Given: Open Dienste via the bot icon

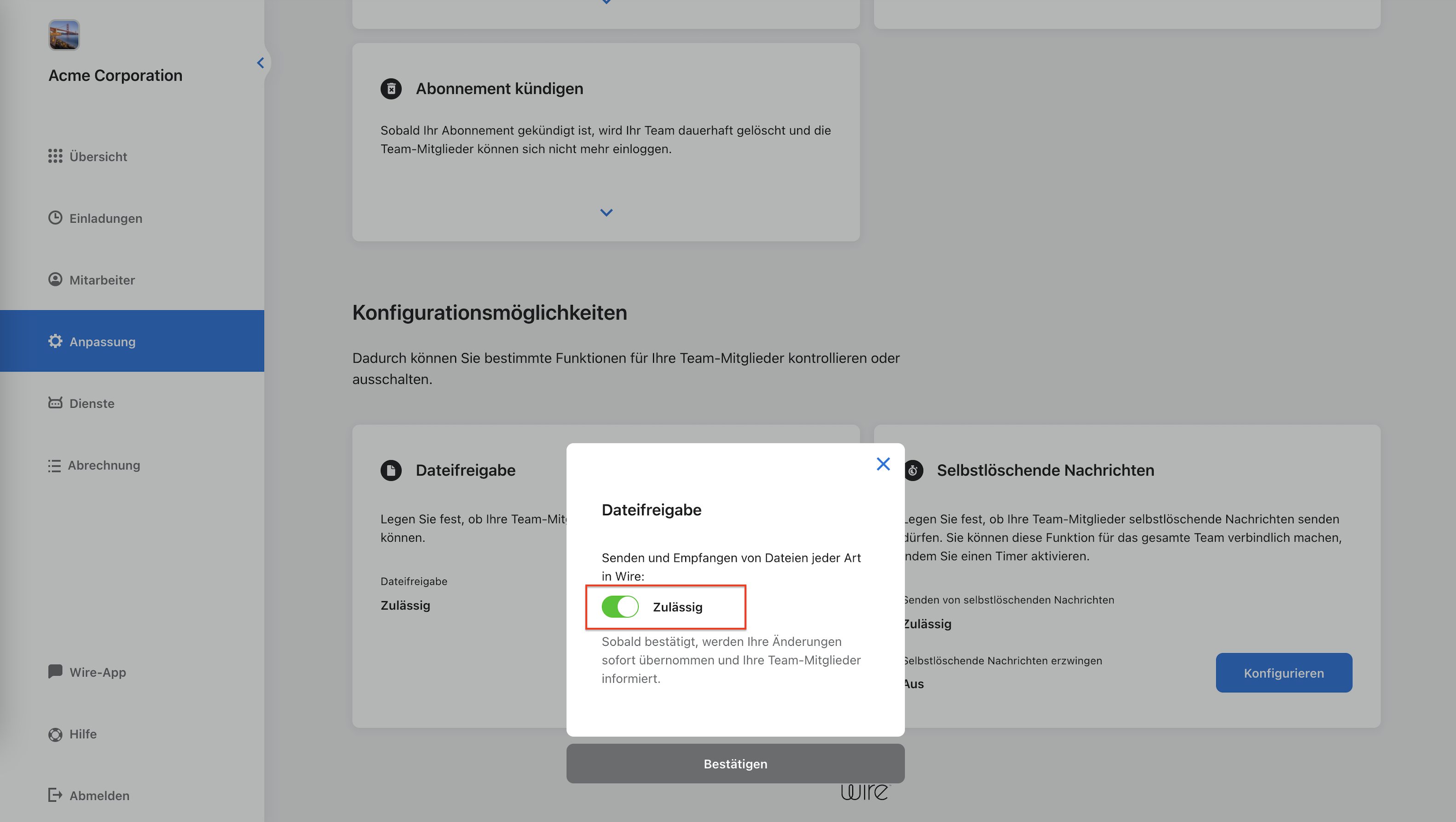Looking at the screenshot, I should pyautogui.click(x=55, y=403).
